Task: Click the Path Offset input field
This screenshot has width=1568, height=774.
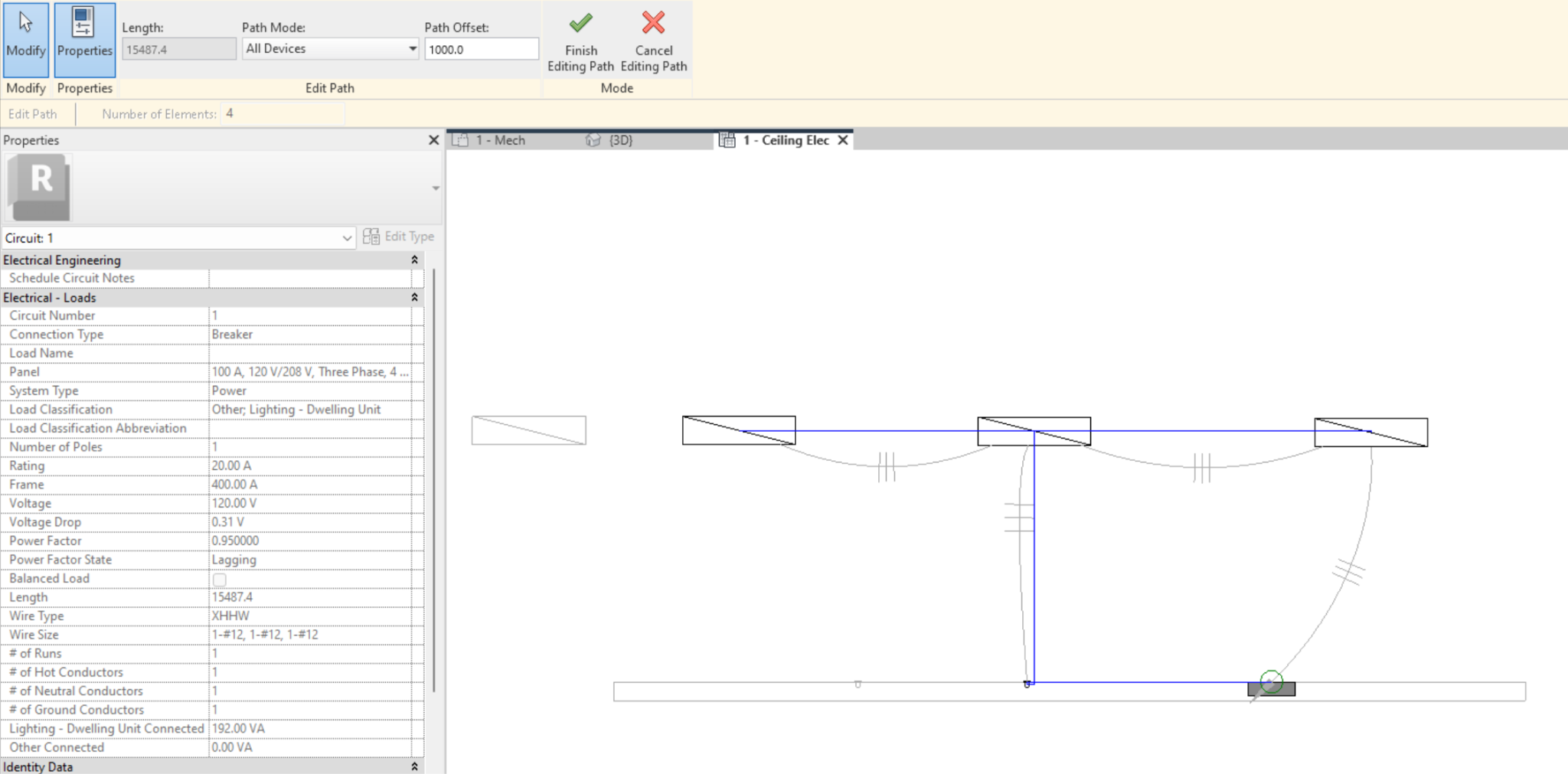Action: coord(482,49)
